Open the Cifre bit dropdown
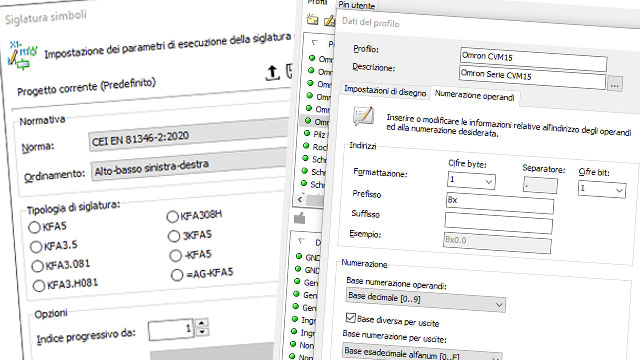Screen dimensions: 640x360 tap(602, 189)
